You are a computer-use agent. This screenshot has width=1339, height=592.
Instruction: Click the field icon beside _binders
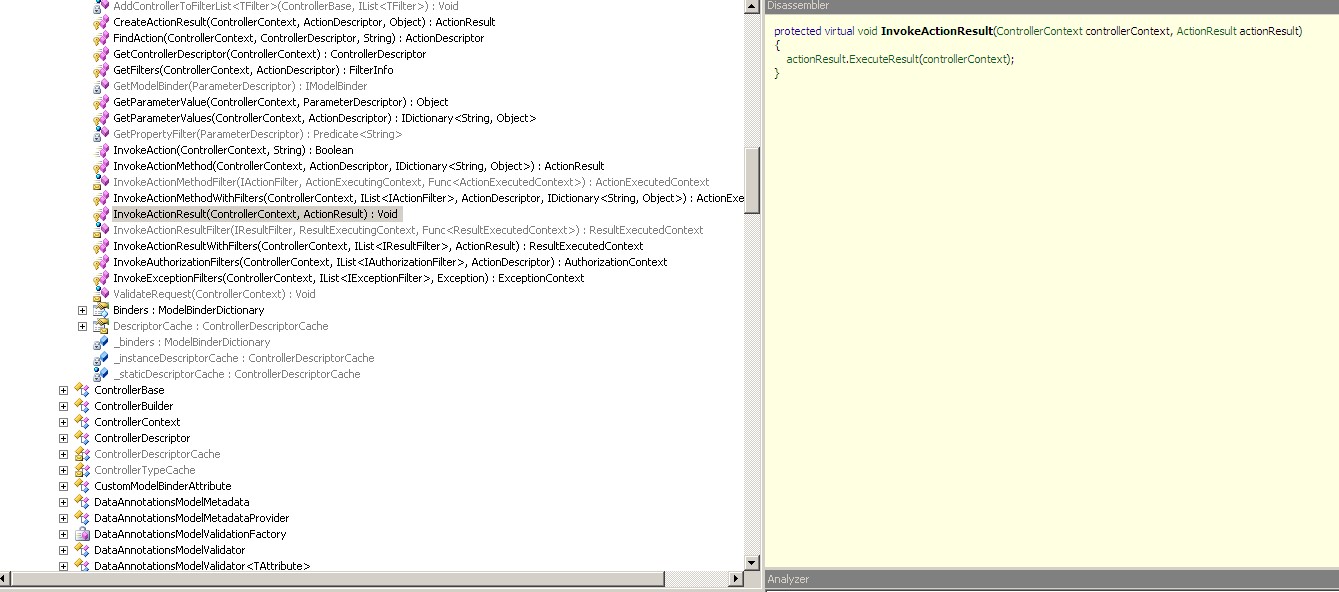pos(100,342)
